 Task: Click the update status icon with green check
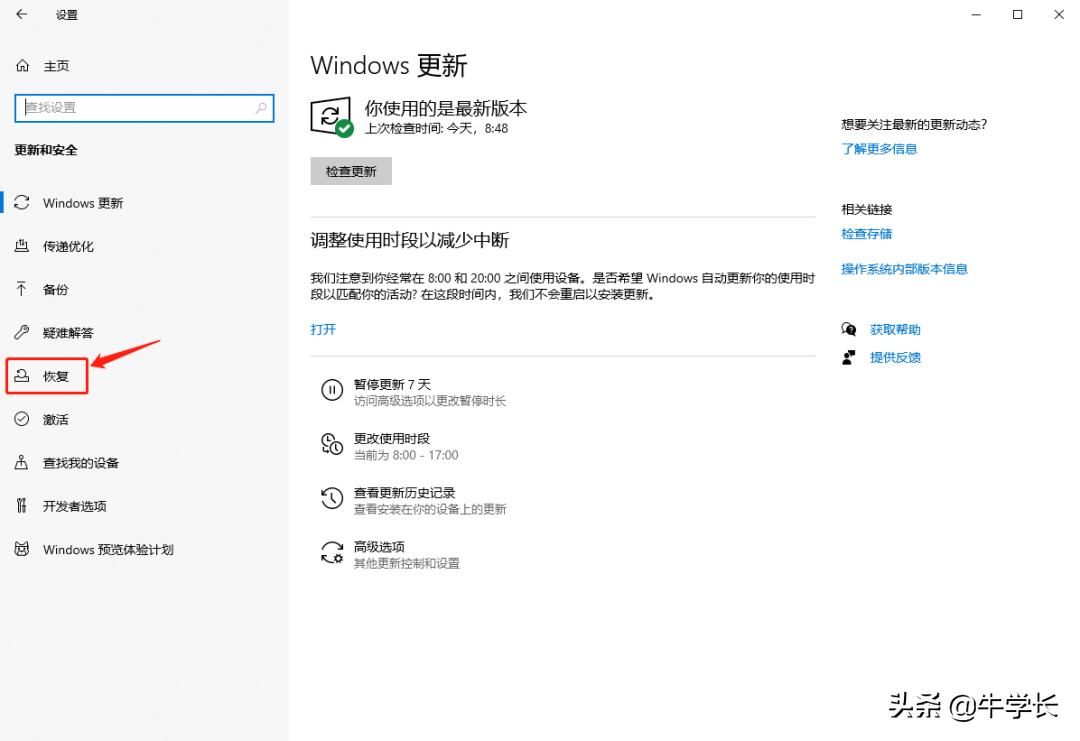pos(332,117)
